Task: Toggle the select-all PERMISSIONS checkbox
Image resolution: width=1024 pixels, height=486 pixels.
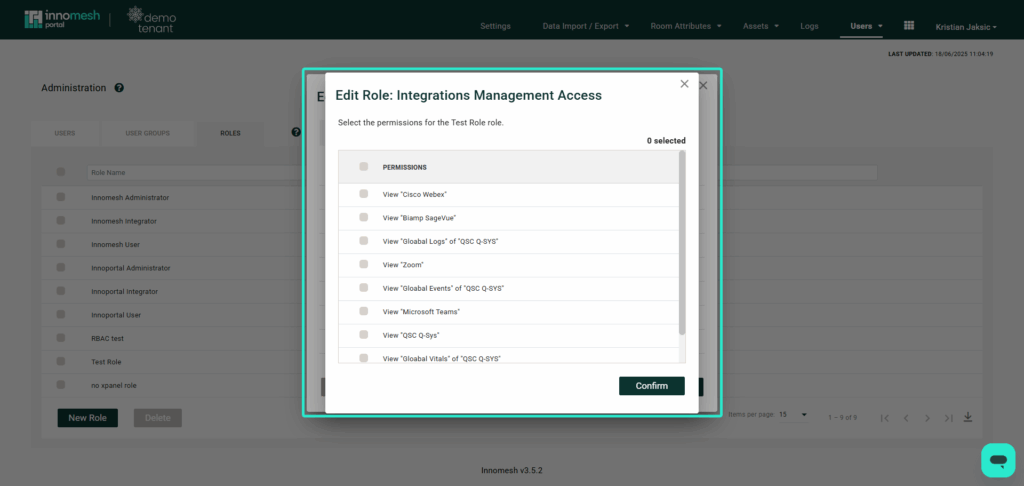Action: coord(364,167)
